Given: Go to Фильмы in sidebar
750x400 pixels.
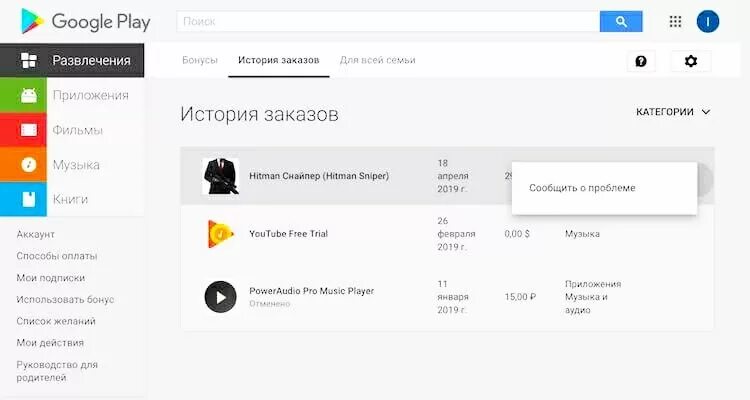Looking at the screenshot, I should (77, 130).
